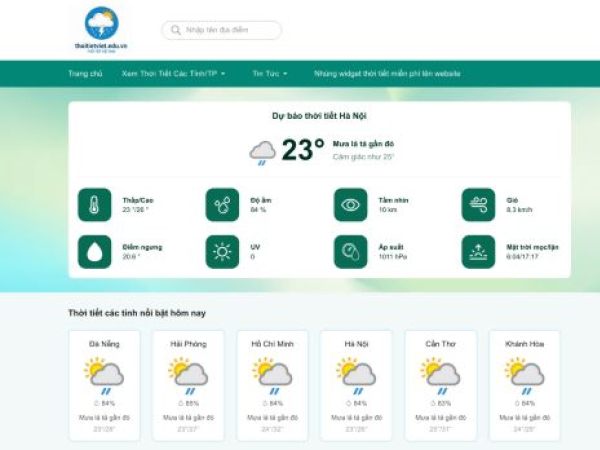Click the thoitietviet.edu.vn logo
Viewport: 600px width, 450px height.
[x=101, y=30]
